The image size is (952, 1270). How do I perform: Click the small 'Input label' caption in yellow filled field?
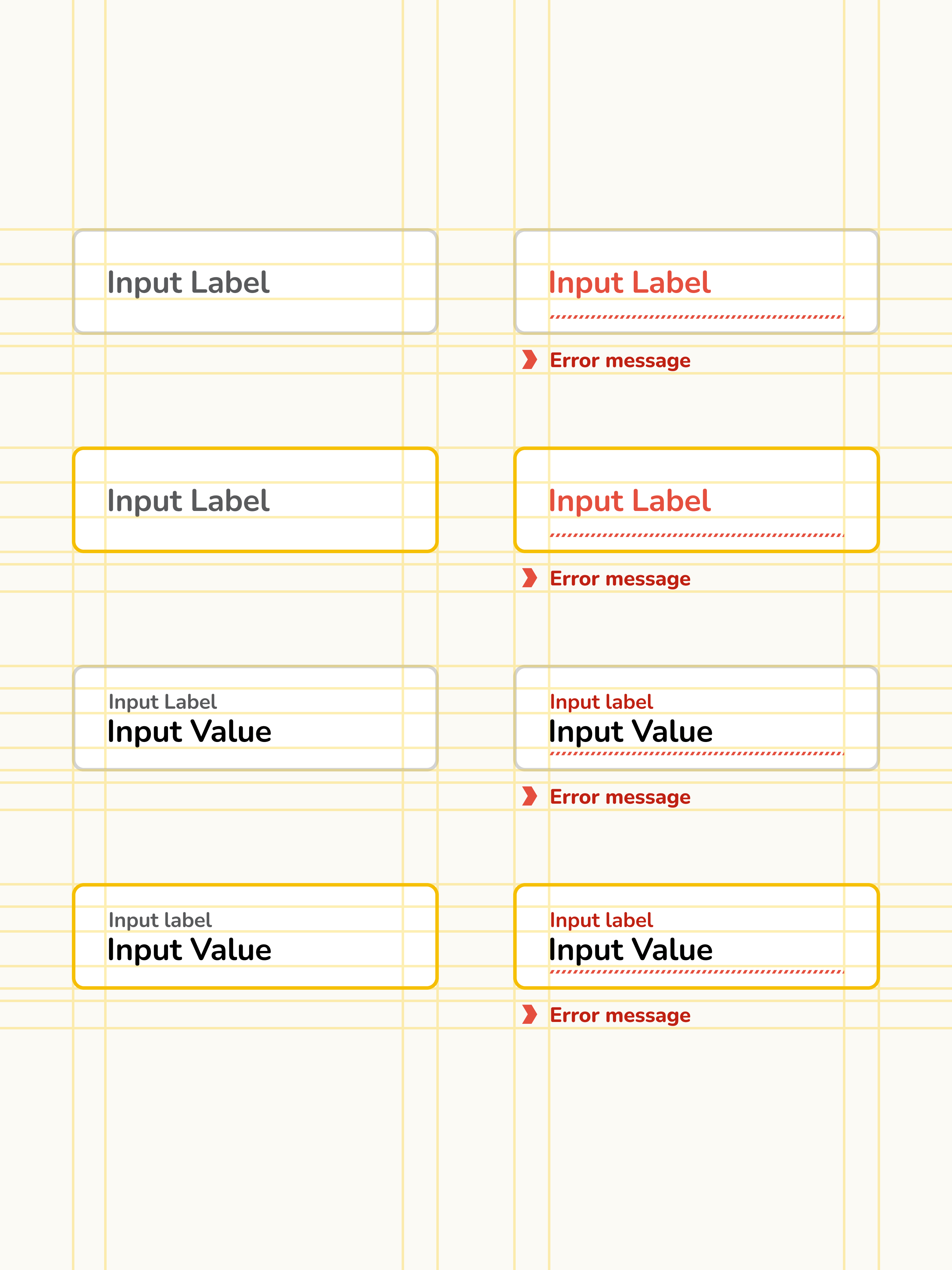(x=161, y=920)
